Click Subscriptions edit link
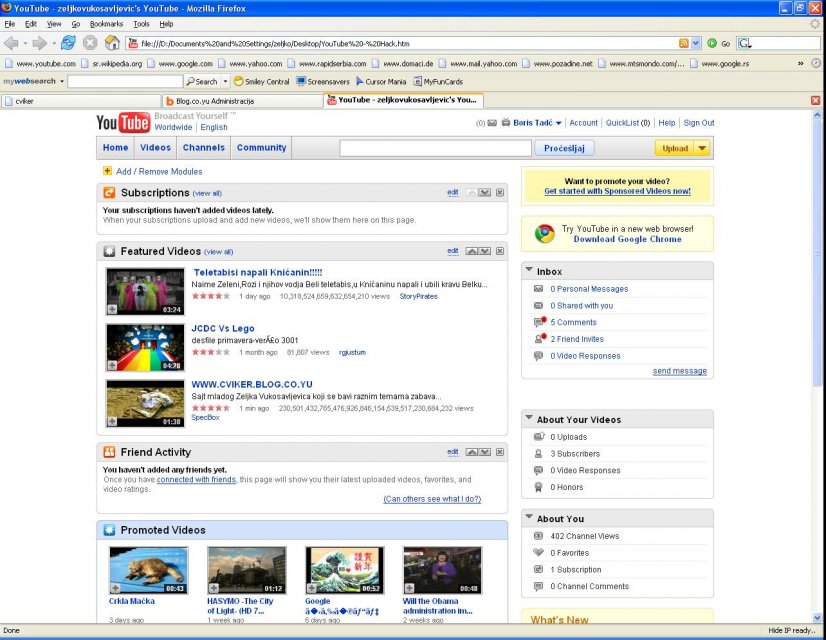The width and height of the screenshot is (826, 640). [453, 192]
